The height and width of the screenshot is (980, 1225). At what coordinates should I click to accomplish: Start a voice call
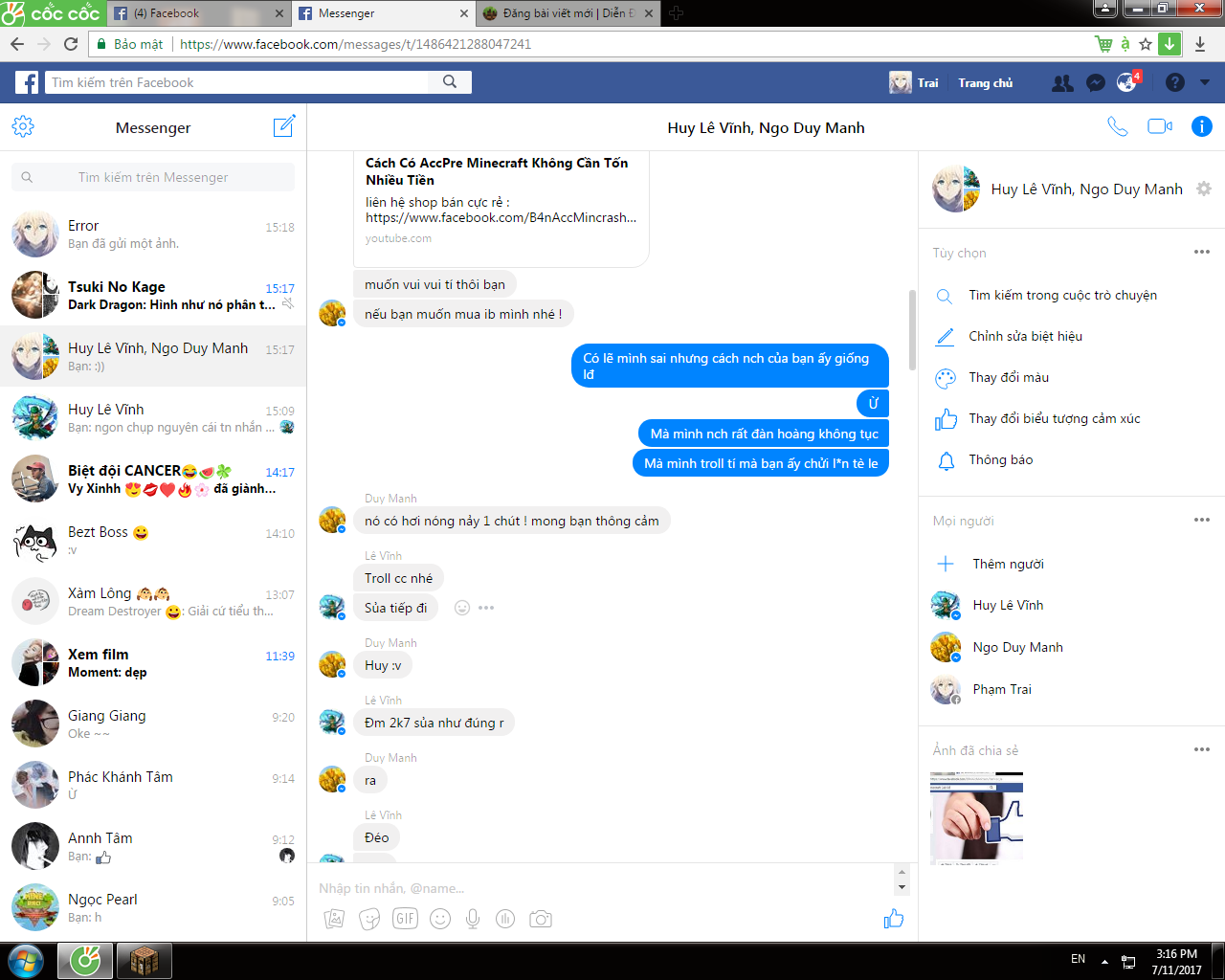pyautogui.click(x=1117, y=126)
